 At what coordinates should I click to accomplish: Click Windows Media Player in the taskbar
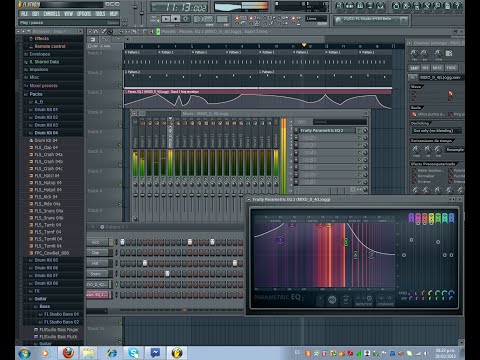pos(45,353)
